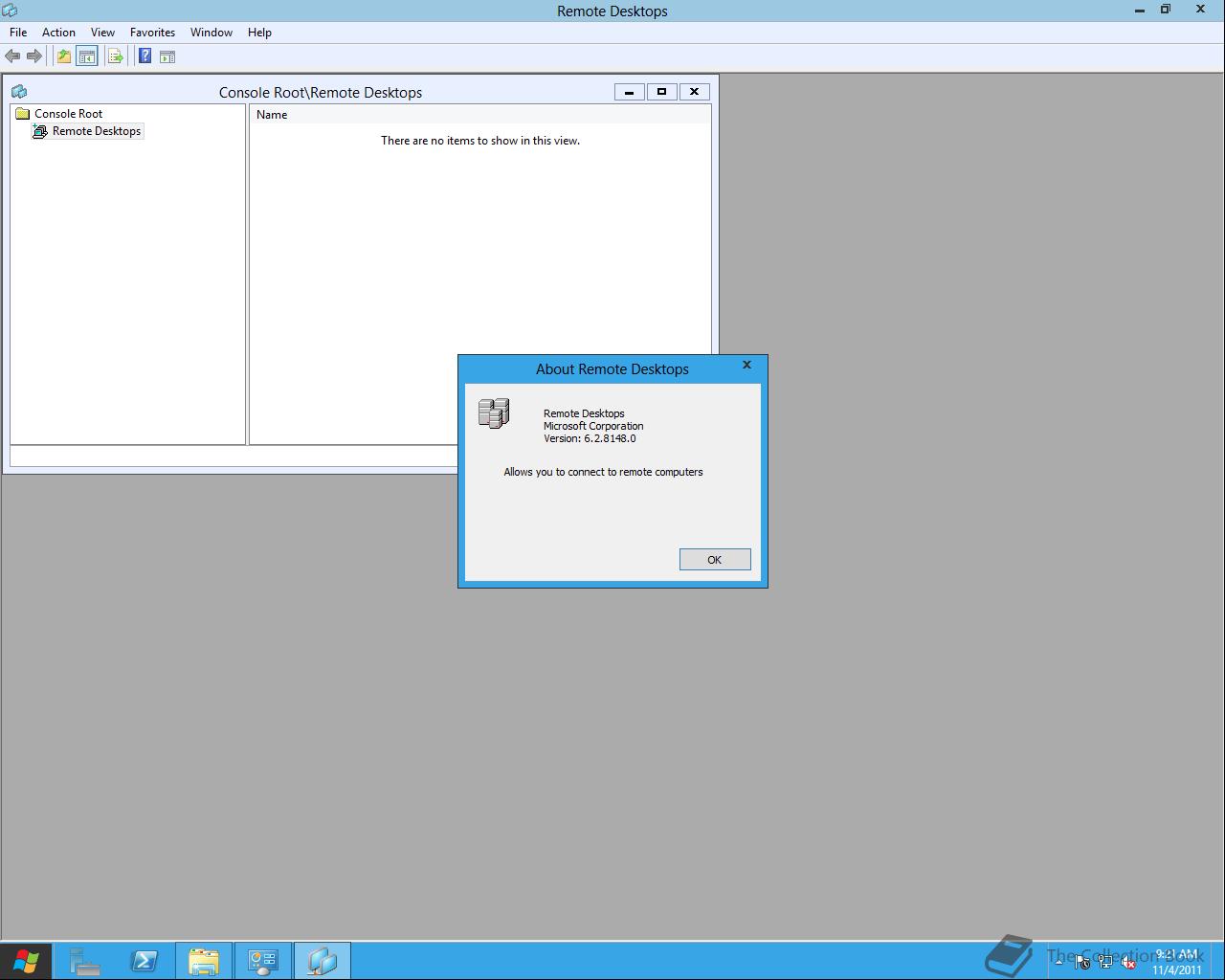Select Console Root in the tree

coord(68,113)
